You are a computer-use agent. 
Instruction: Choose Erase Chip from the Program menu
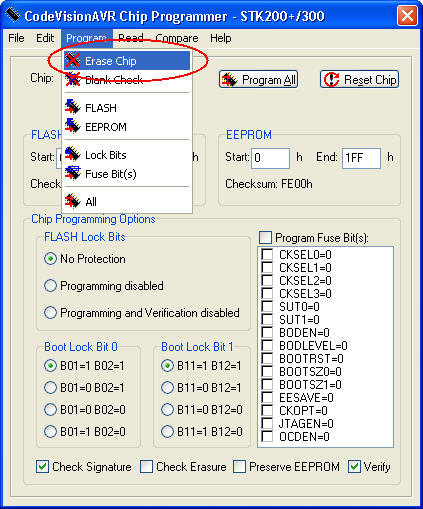tap(127, 61)
